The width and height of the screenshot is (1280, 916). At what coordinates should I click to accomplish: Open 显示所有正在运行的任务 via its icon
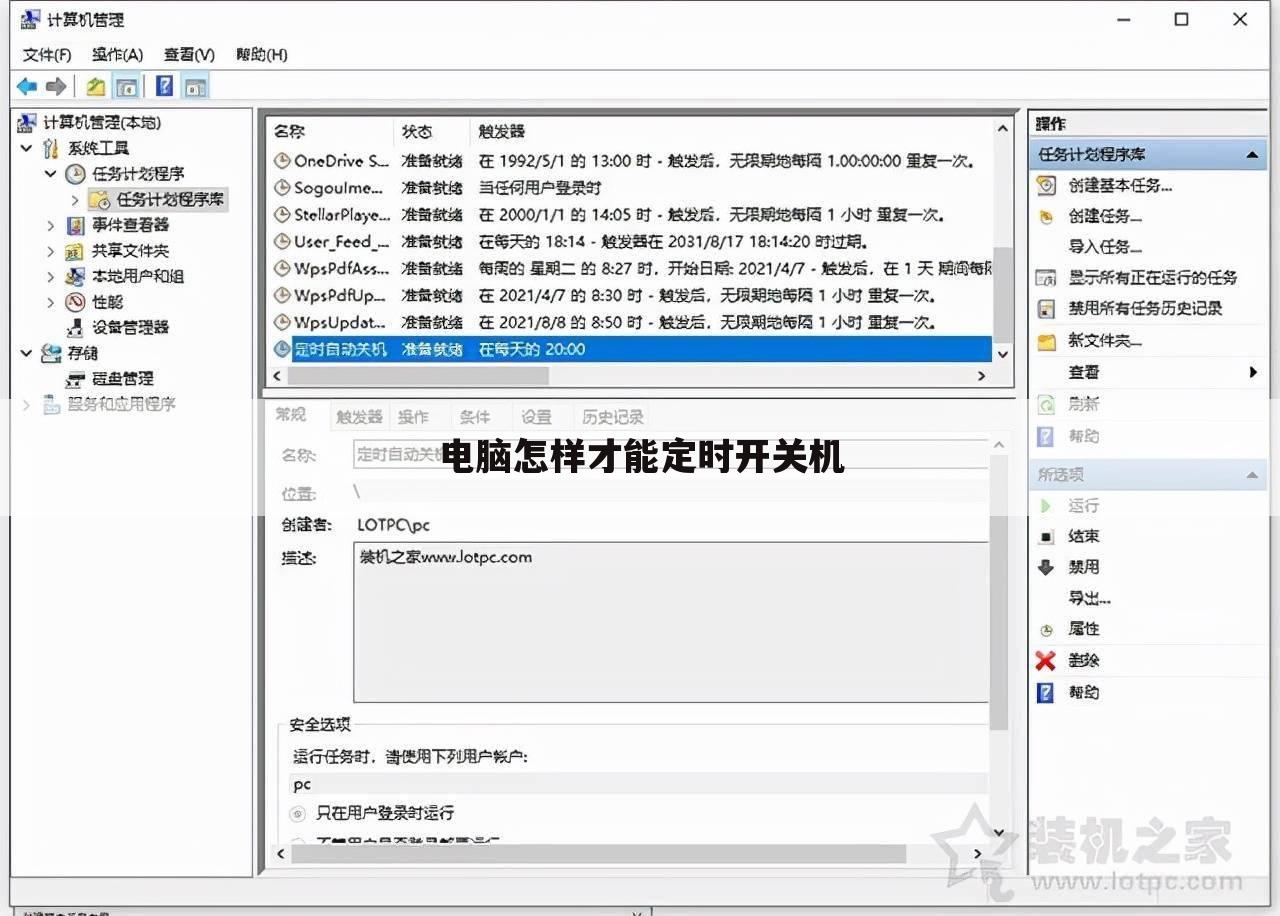[x=1045, y=278]
